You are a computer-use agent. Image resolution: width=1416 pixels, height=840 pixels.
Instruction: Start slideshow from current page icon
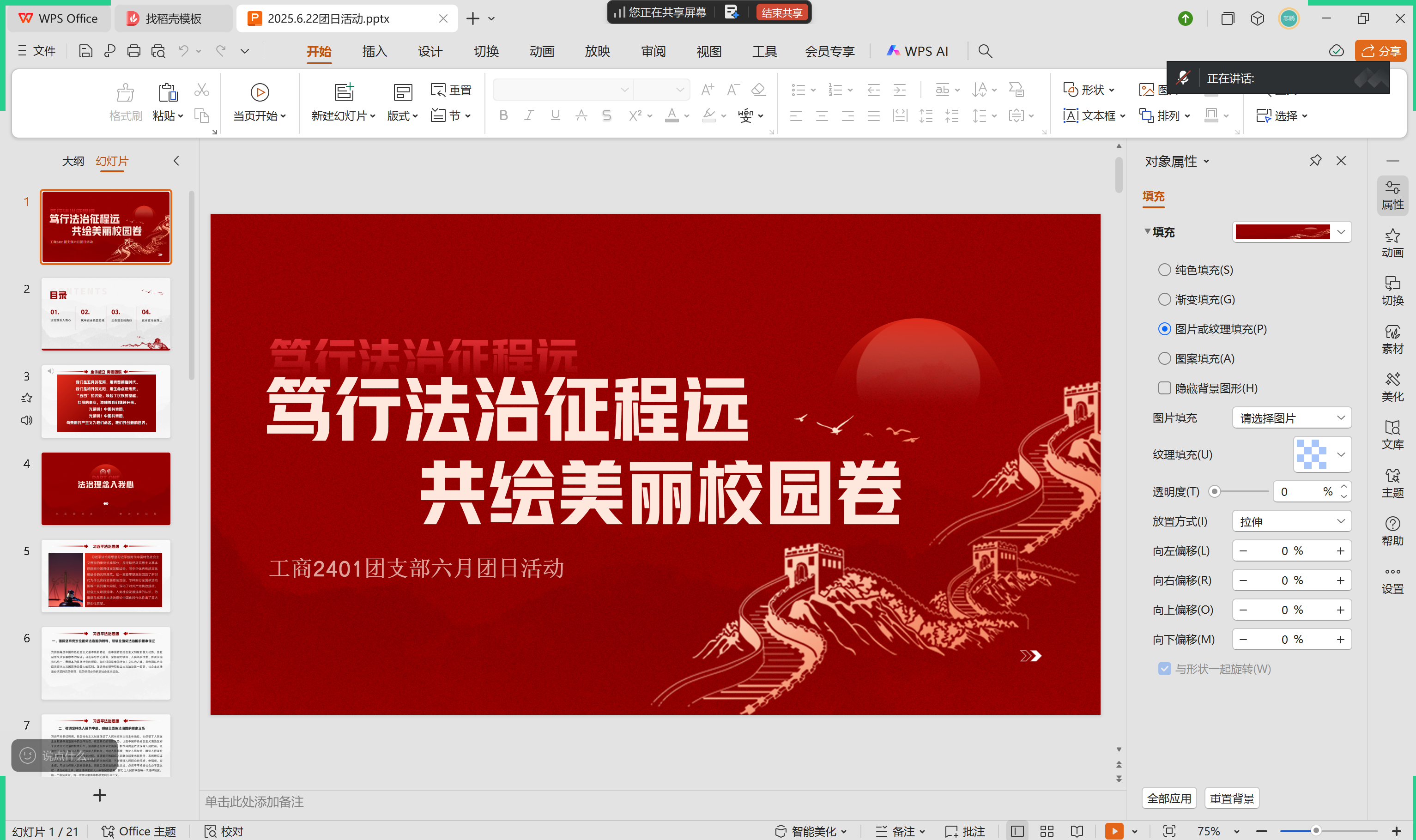(x=259, y=92)
